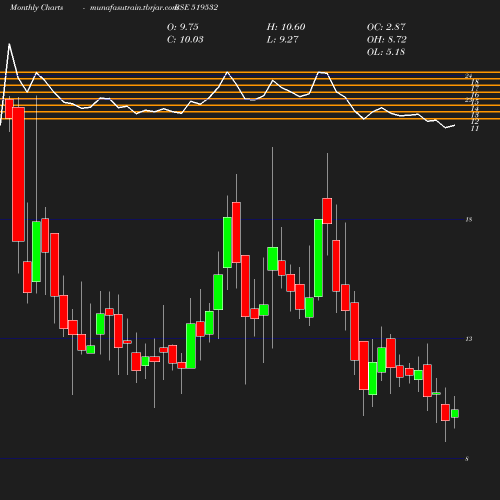Click the "OH: 8.72" reading
Viewport: 500px width, 500px height.
click(387, 40)
